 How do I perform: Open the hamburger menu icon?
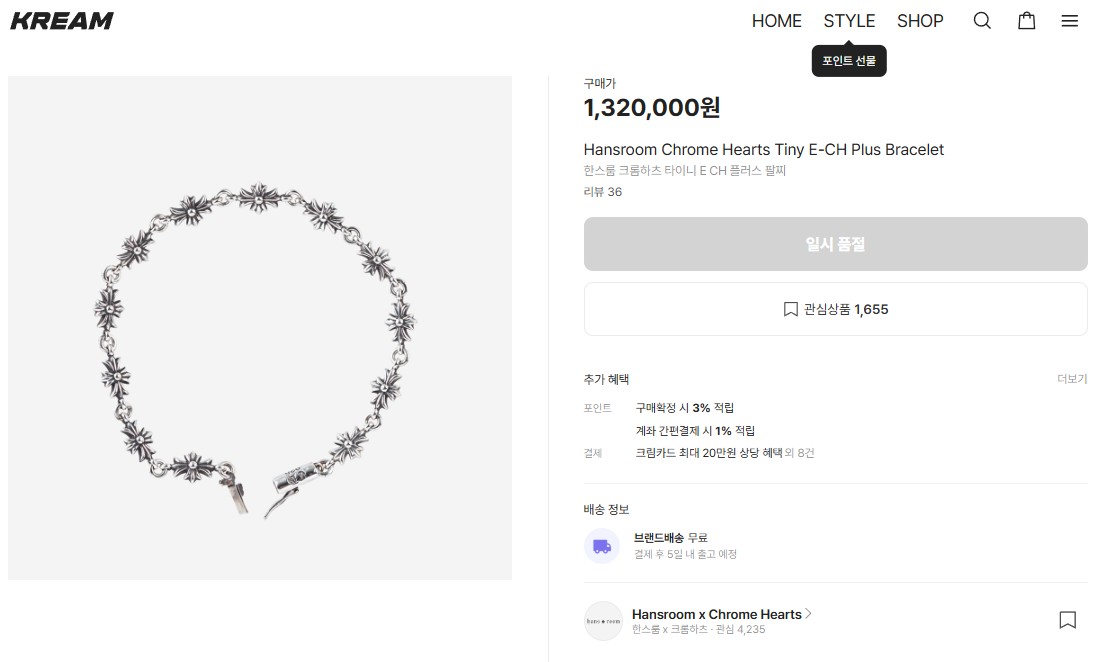(1069, 21)
